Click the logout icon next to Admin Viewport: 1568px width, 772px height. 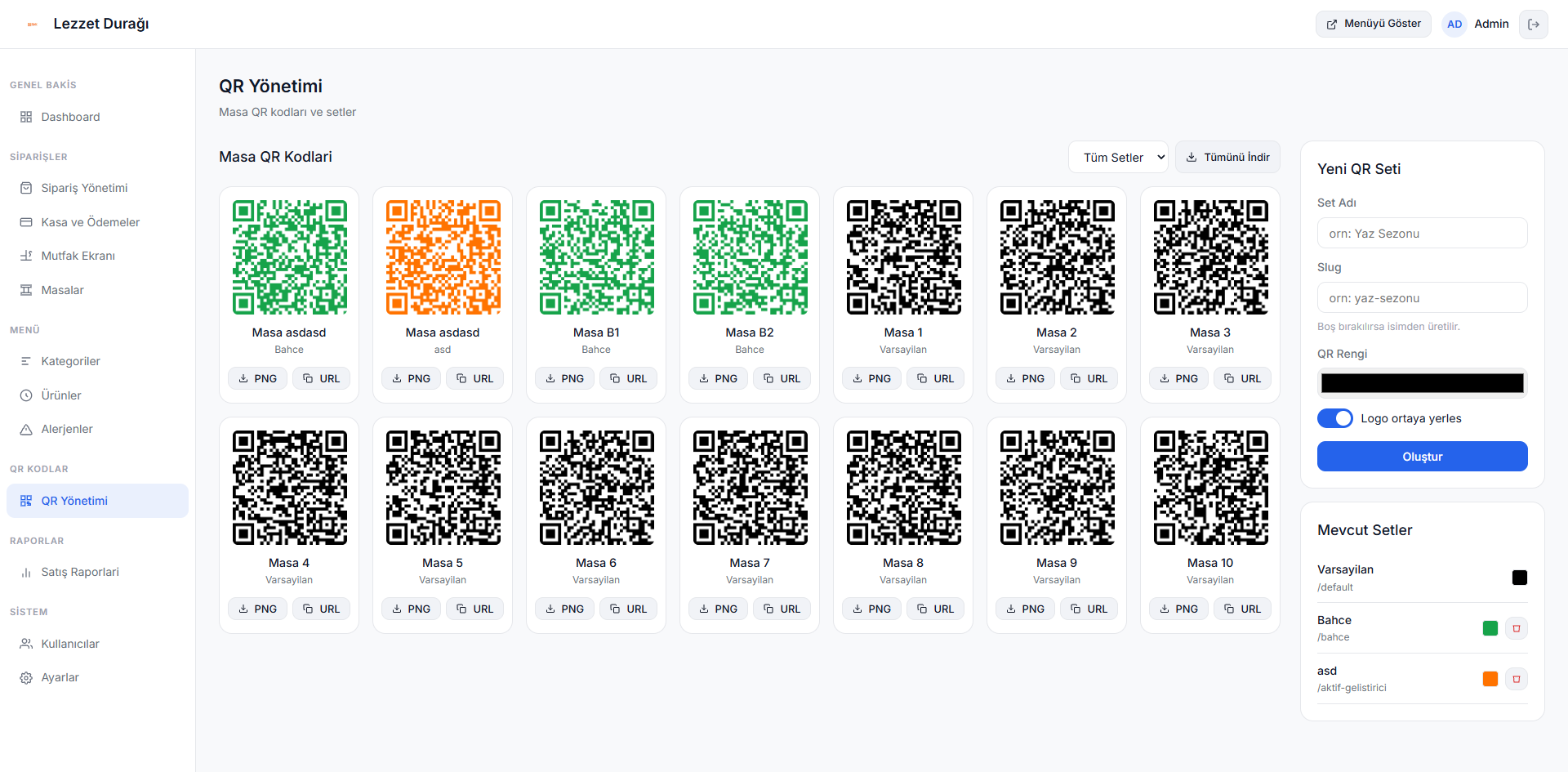(x=1534, y=25)
